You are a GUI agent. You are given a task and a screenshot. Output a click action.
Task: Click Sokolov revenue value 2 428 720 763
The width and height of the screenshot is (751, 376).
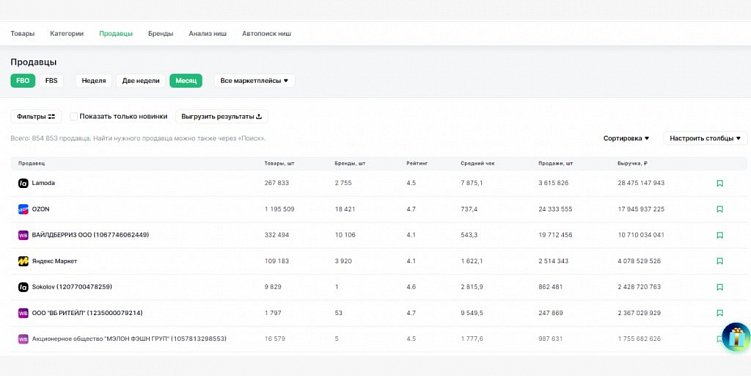(639, 287)
